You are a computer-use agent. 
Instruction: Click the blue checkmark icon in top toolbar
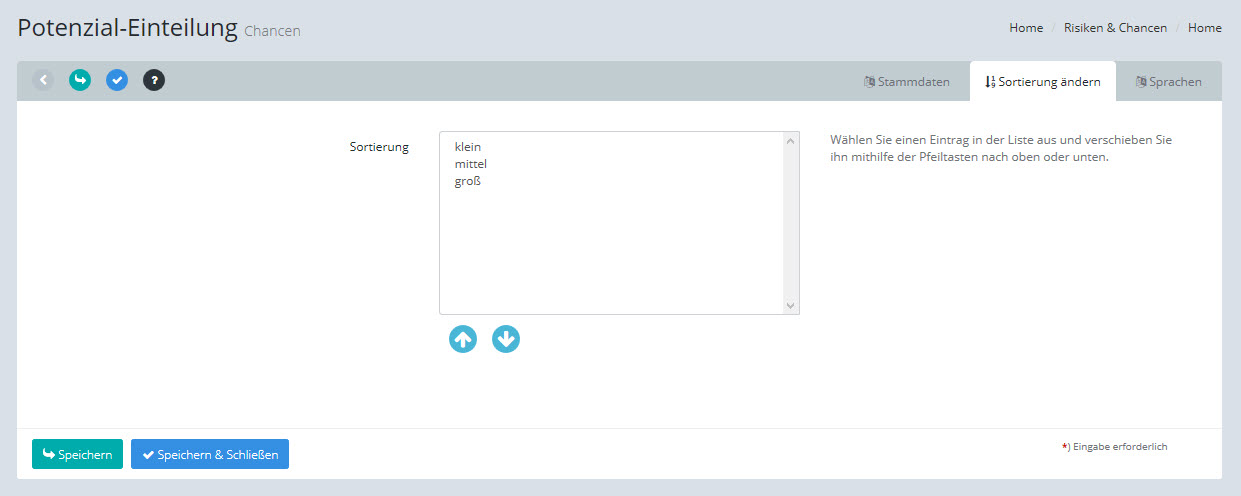[117, 80]
